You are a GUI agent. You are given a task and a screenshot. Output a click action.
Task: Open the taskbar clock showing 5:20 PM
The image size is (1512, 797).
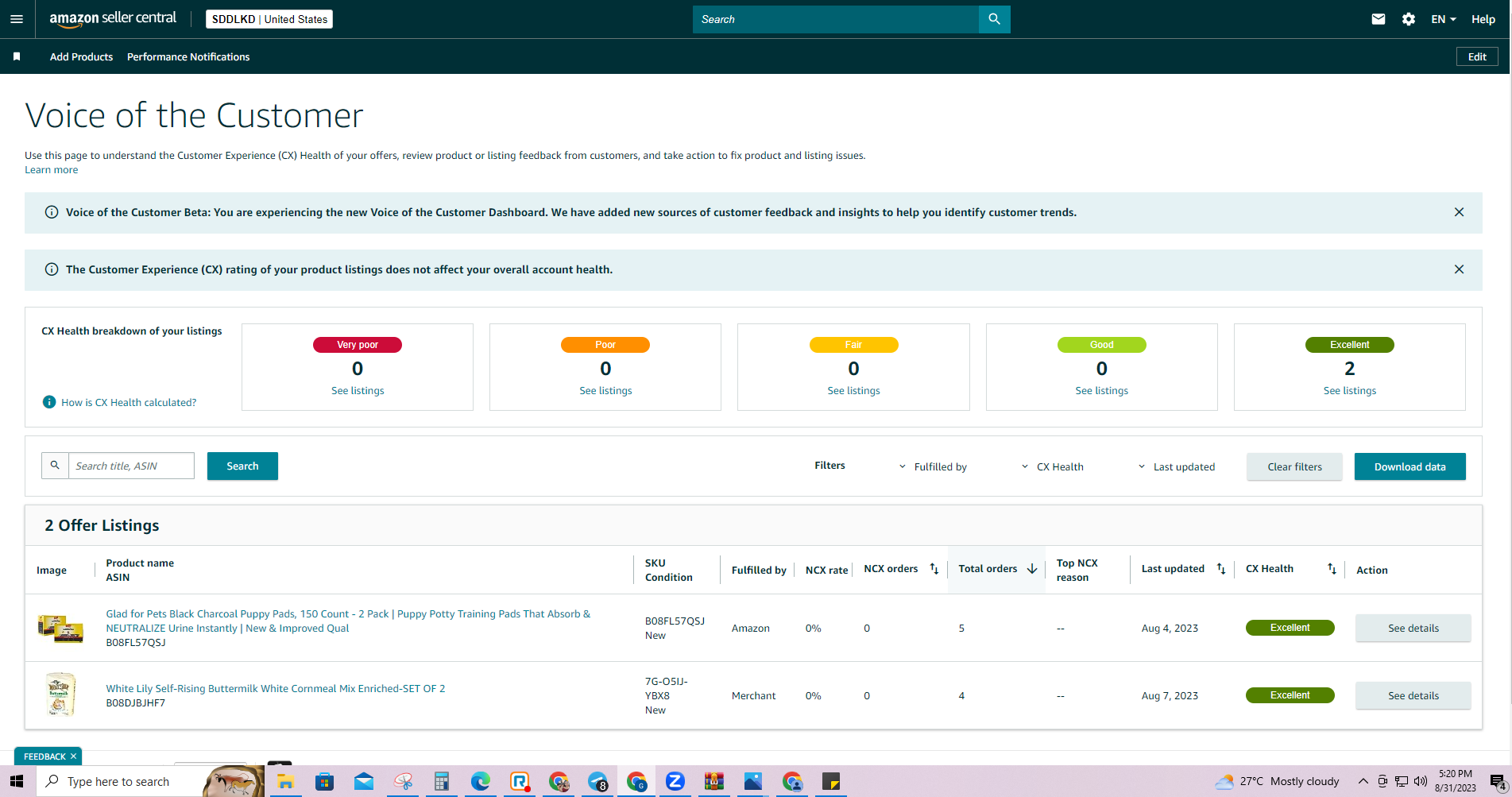(x=1456, y=781)
